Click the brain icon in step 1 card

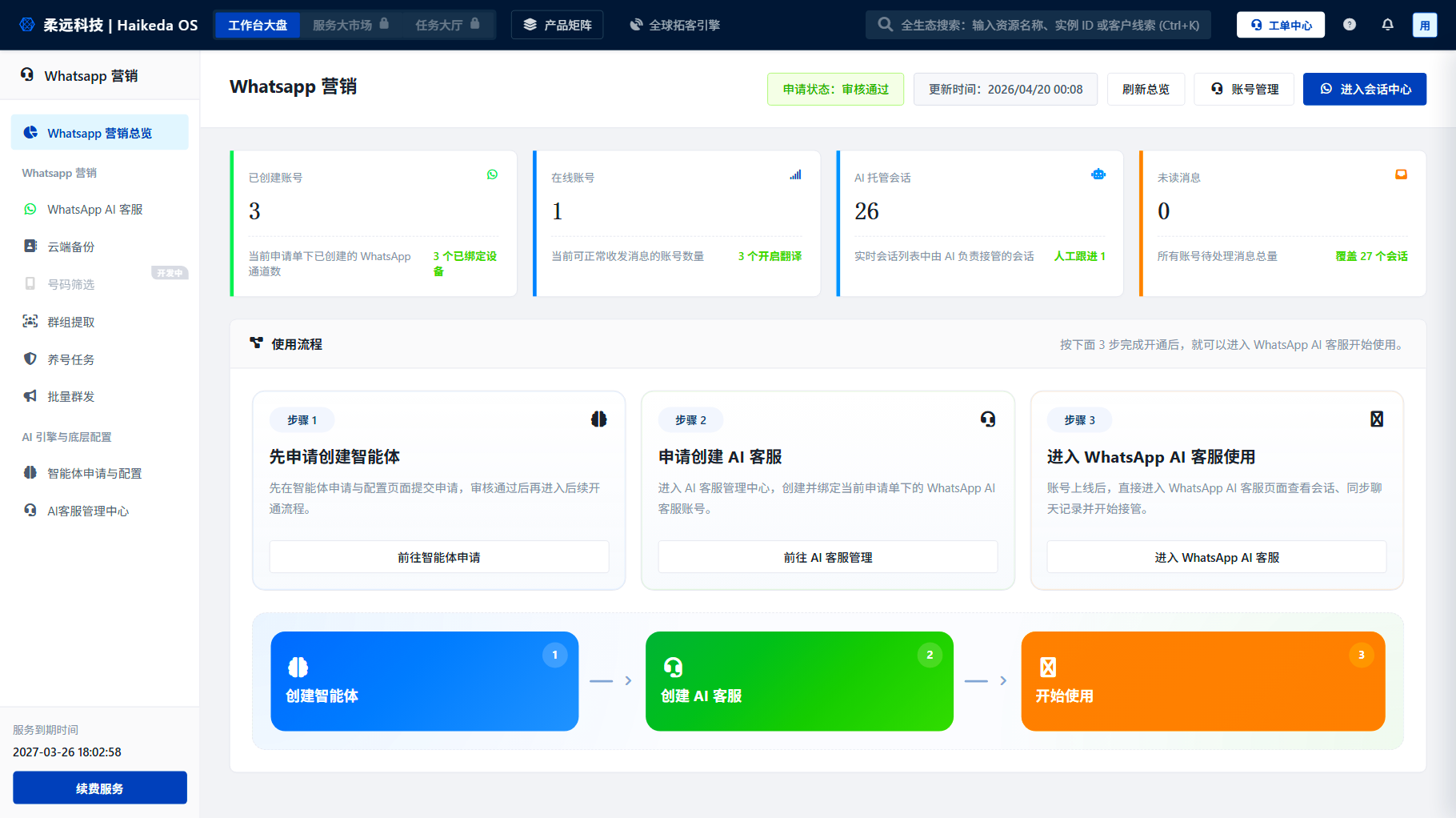[x=598, y=419]
